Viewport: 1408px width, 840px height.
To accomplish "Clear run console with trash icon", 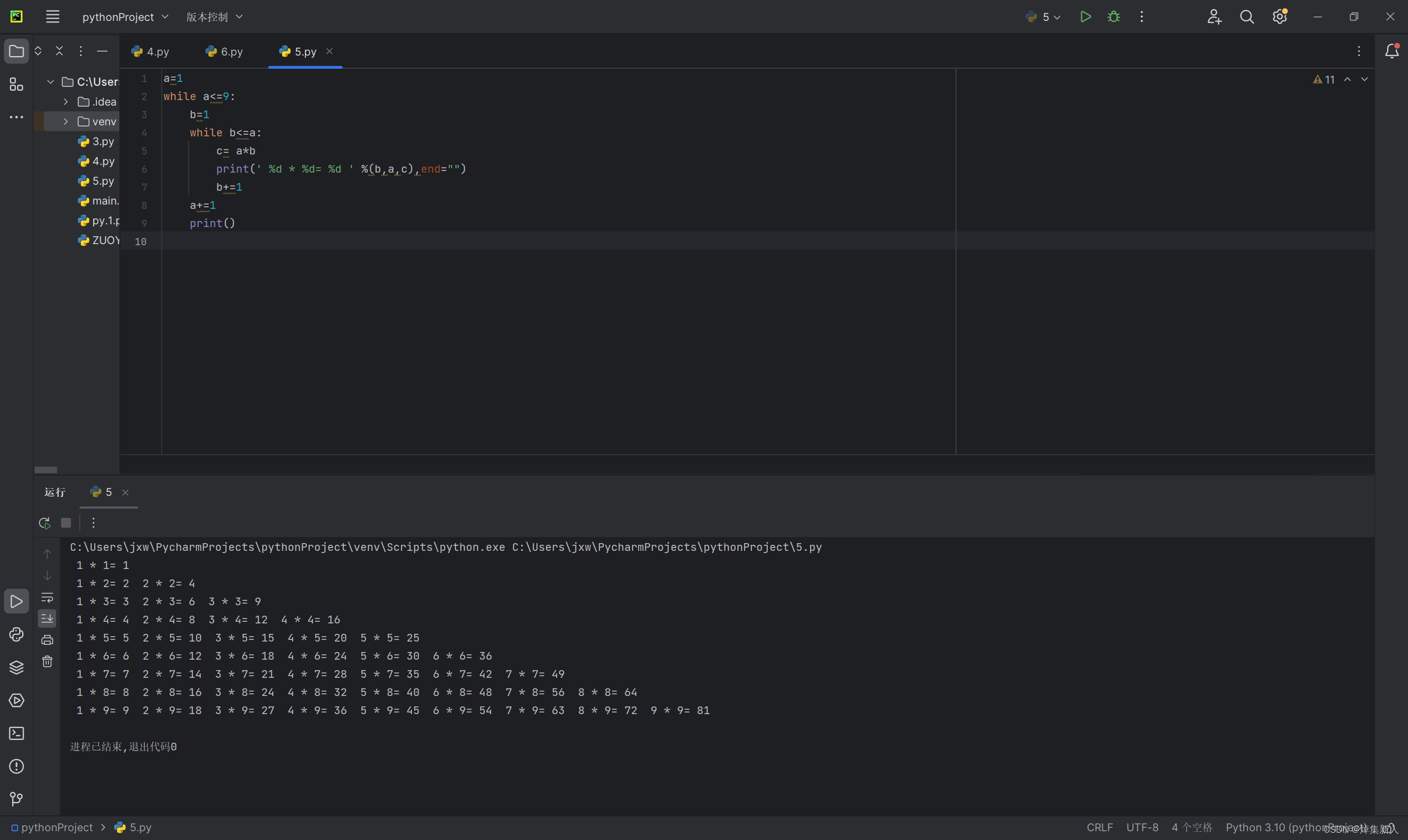I will point(47,661).
